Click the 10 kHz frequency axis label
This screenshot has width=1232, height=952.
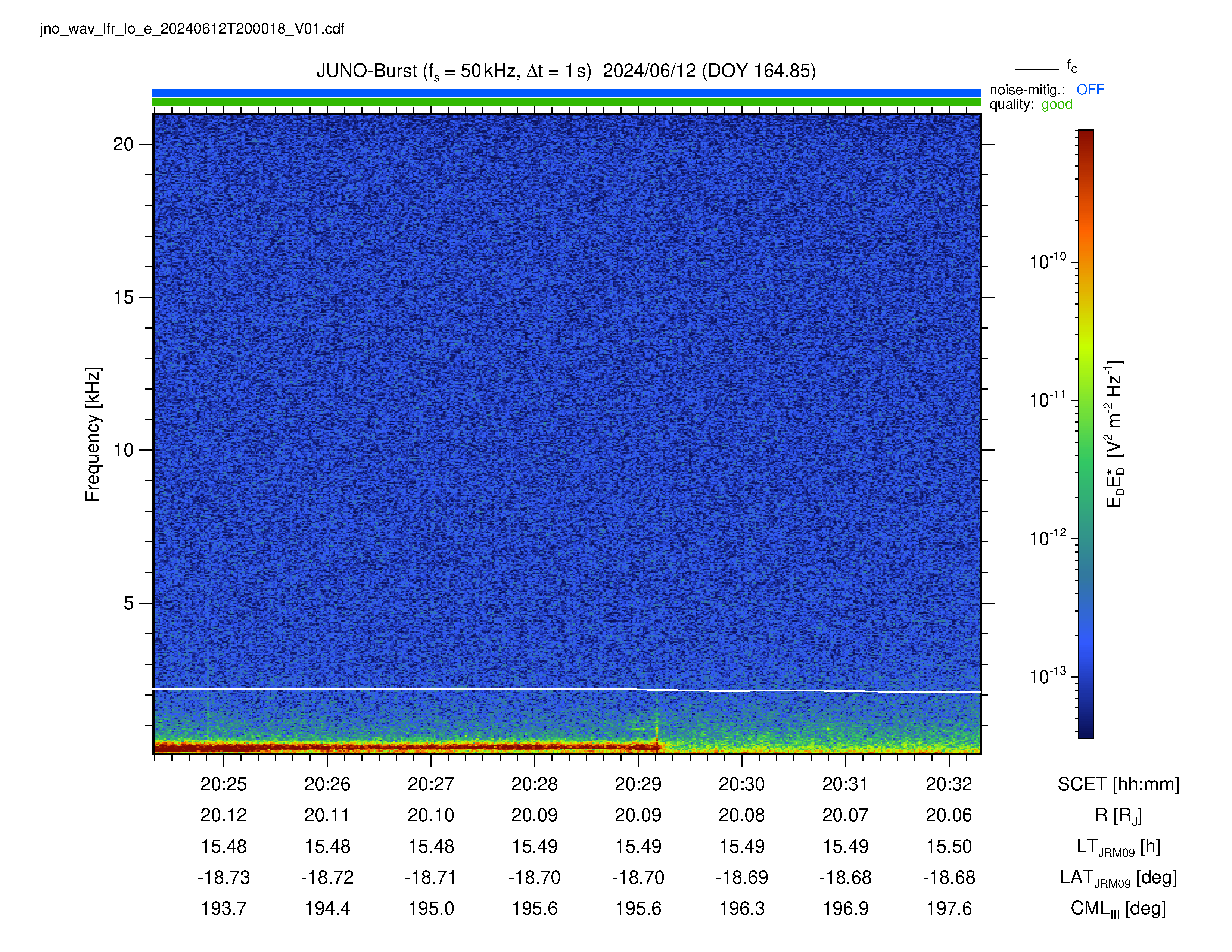click(x=124, y=450)
